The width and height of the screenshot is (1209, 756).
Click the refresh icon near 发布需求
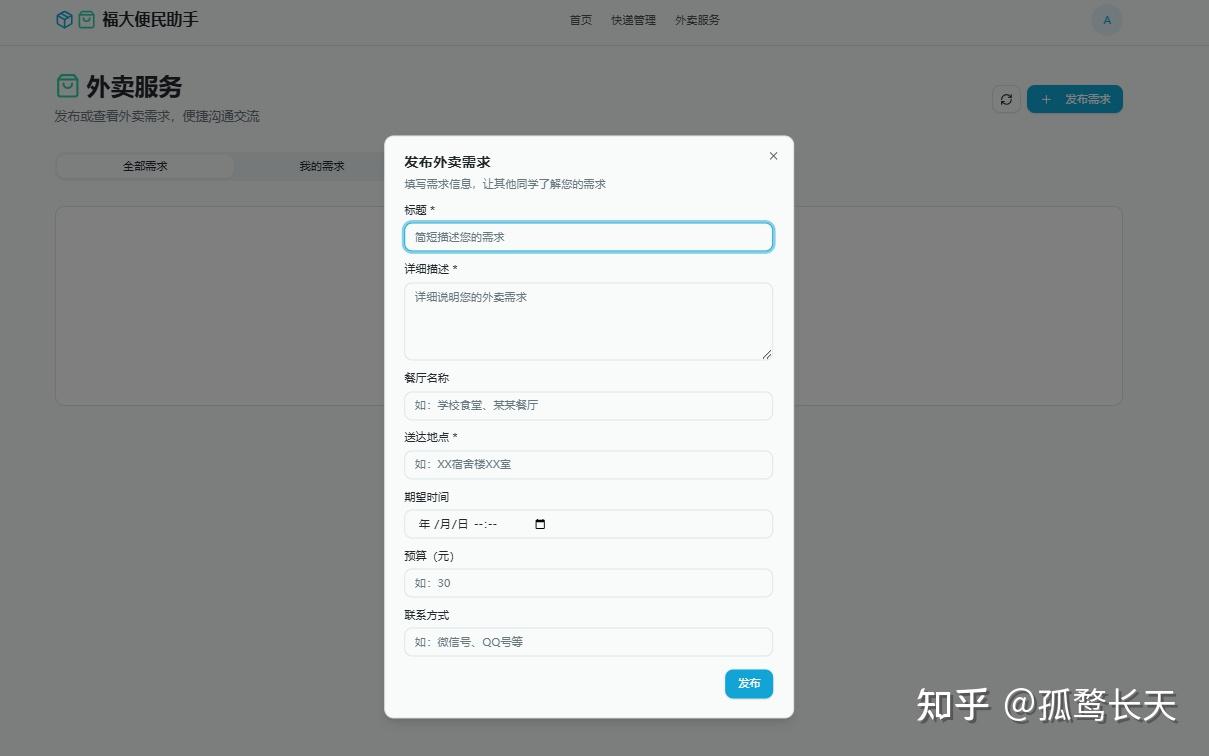click(x=1006, y=99)
